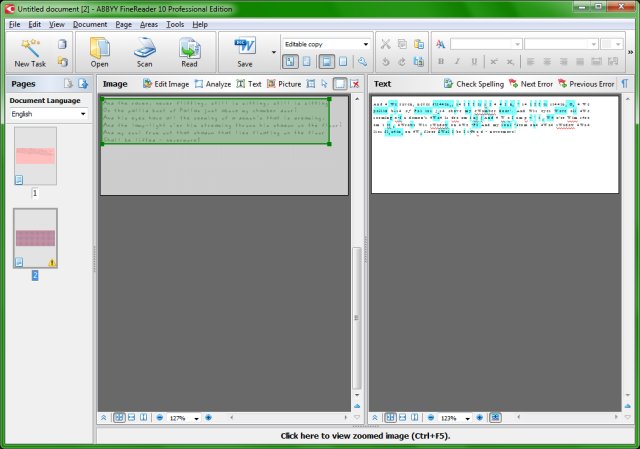Toggle italic formatting

click(x=455, y=62)
